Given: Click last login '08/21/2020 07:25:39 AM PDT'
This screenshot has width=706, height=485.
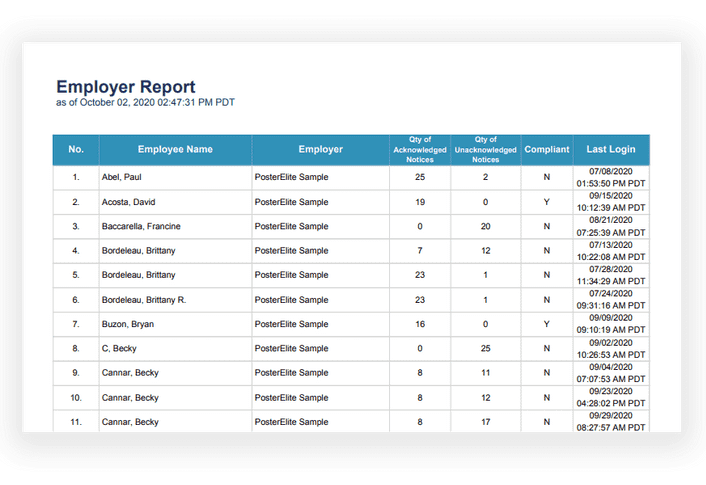Looking at the screenshot, I should coord(611,227).
